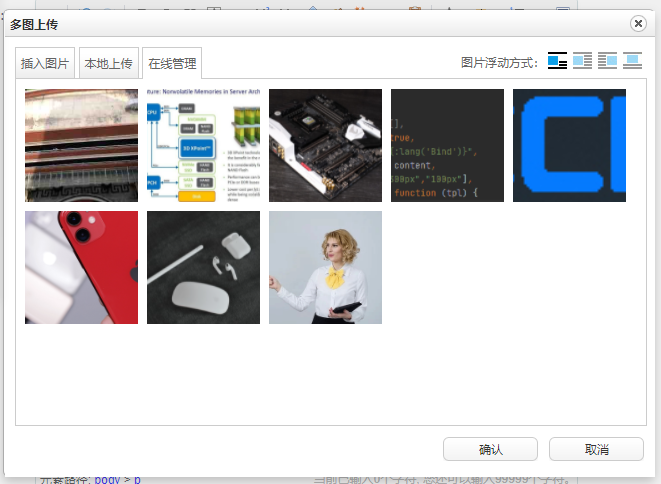The height and width of the screenshot is (484, 661).
Task: Switch to the 插入图片 tab
Action: coord(45,63)
